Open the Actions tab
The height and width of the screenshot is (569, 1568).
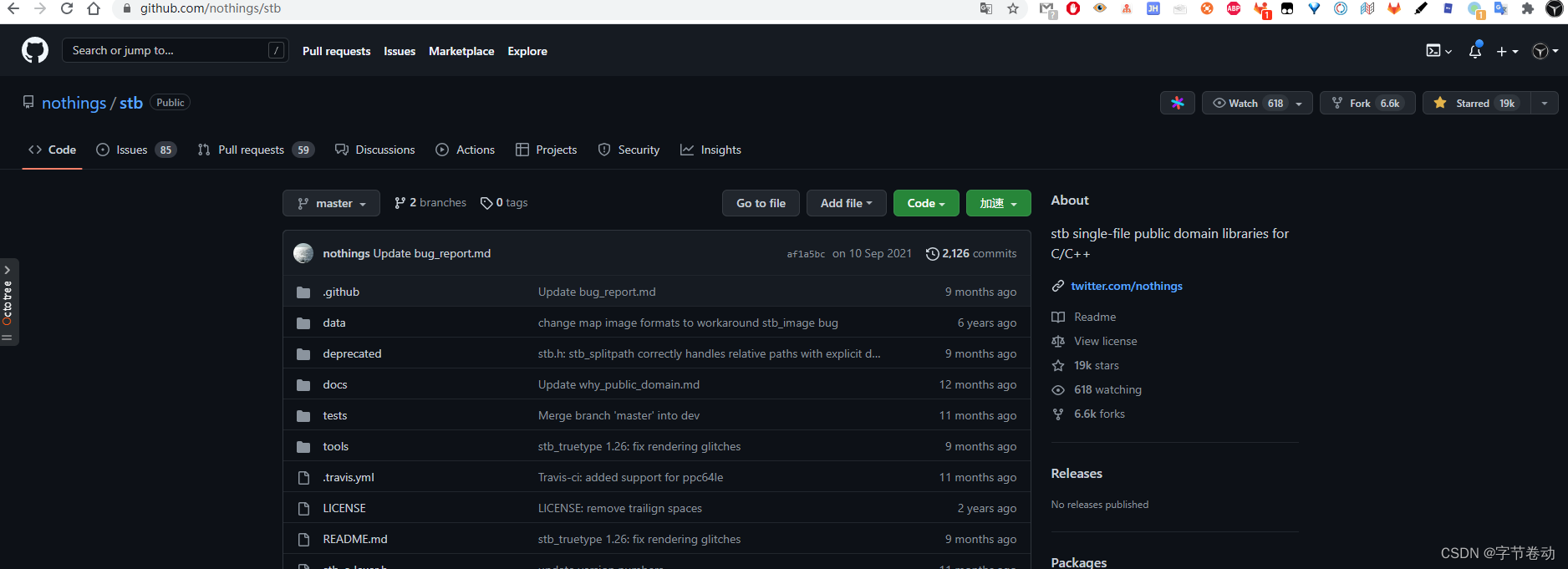pos(466,150)
